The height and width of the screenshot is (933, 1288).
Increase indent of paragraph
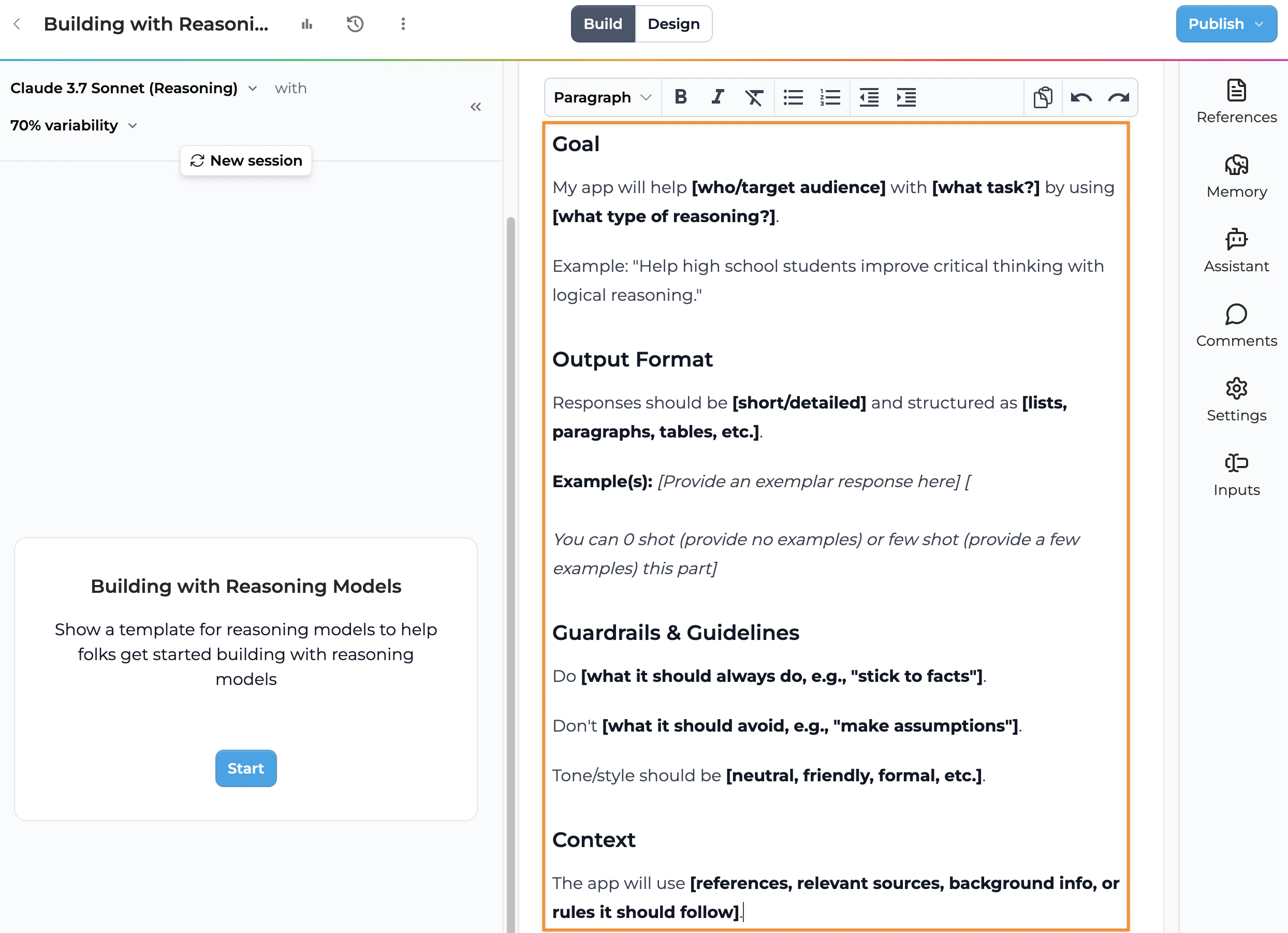click(x=906, y=97)
